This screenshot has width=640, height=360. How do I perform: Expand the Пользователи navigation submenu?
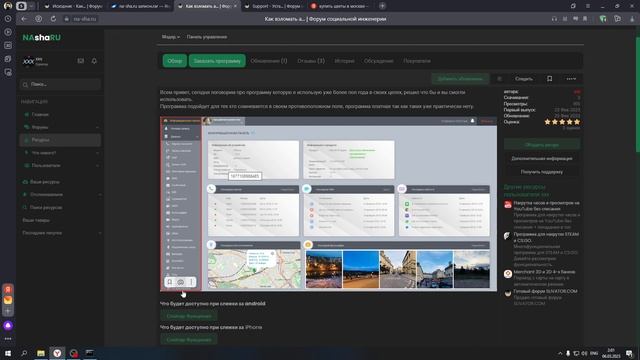(x=98, y=166)
